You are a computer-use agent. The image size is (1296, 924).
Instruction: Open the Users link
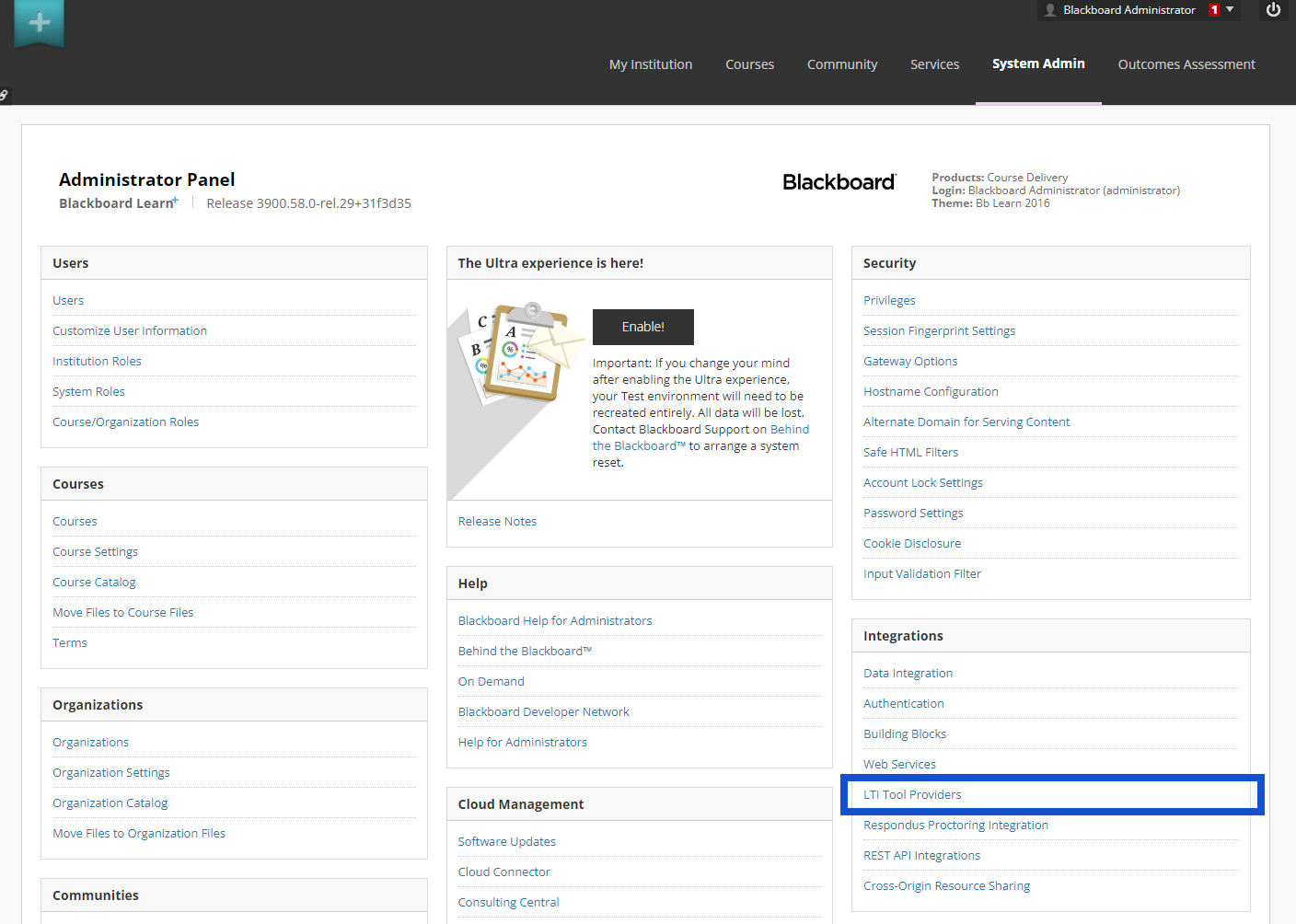pos(68,301)
